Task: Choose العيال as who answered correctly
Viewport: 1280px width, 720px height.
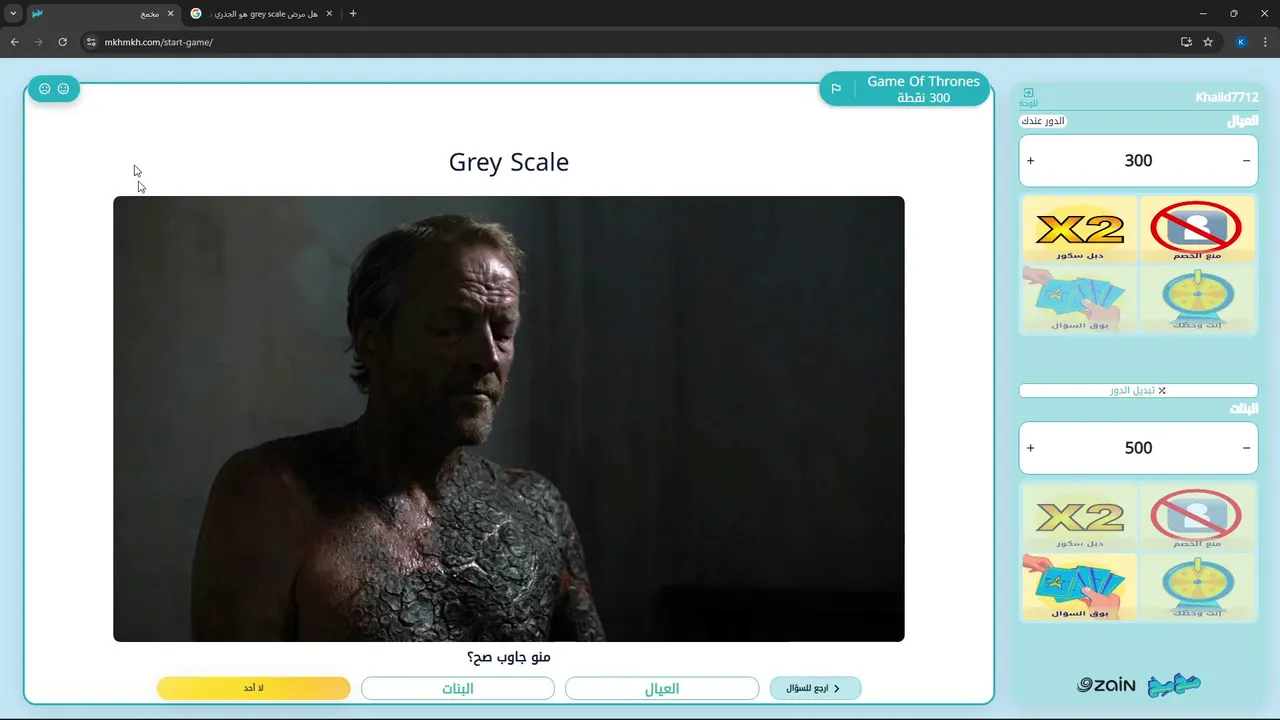Action: pos(662,688)
